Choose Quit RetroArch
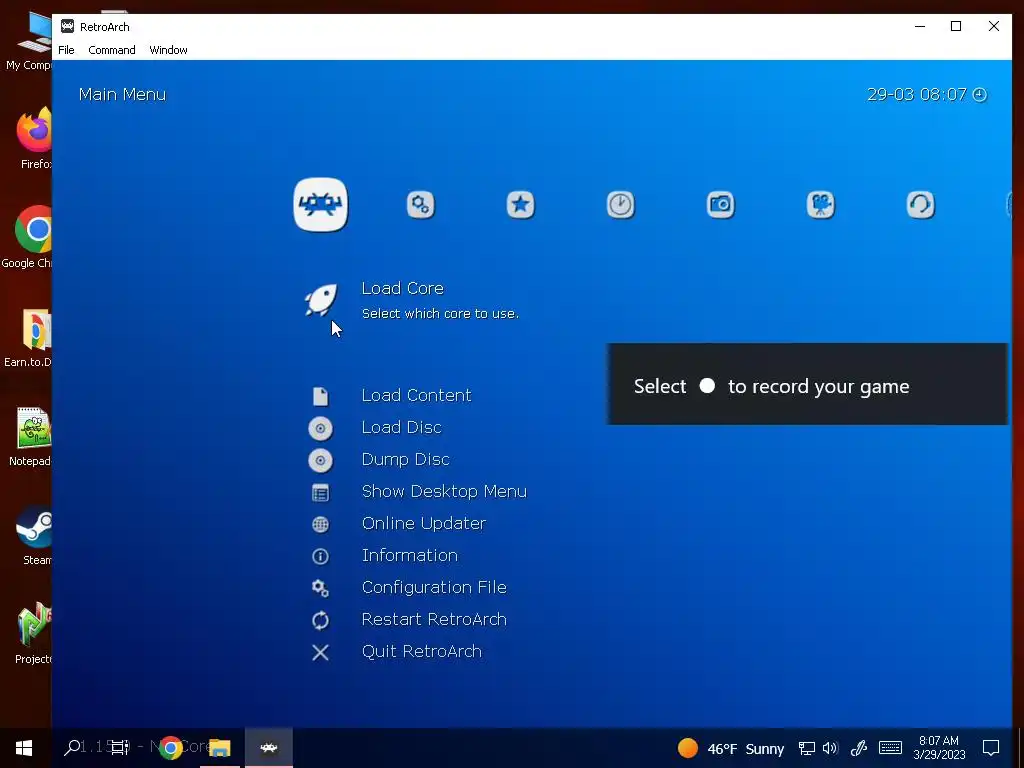 pos(422,651)
